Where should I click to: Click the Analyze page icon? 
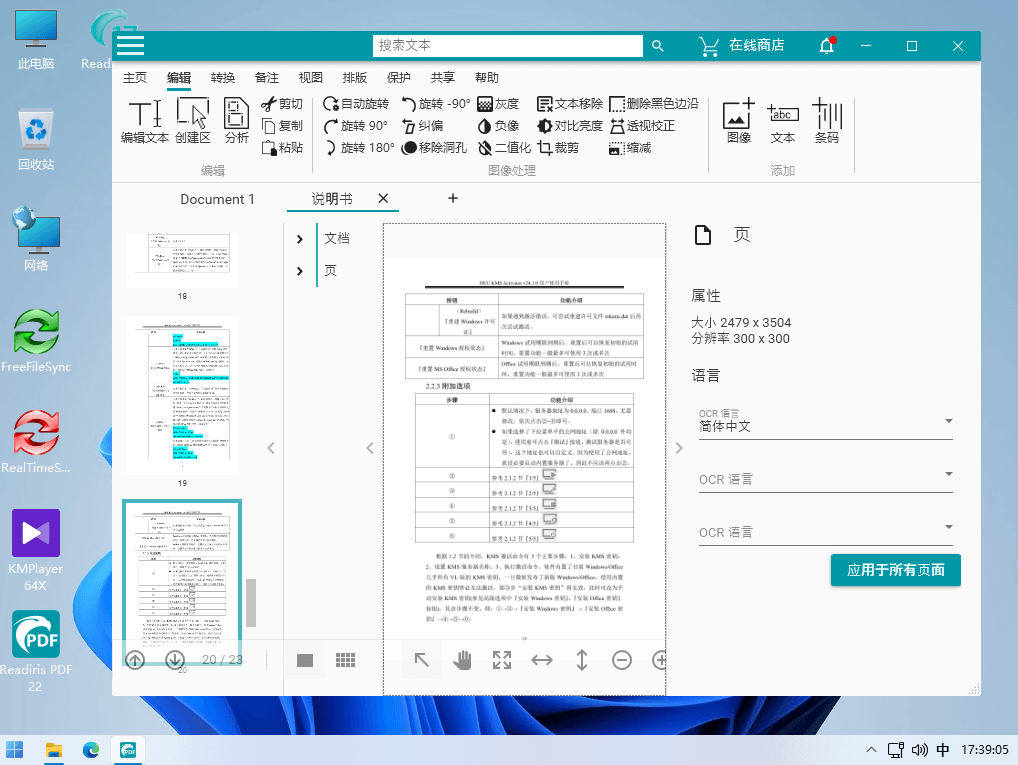[236, 121]
